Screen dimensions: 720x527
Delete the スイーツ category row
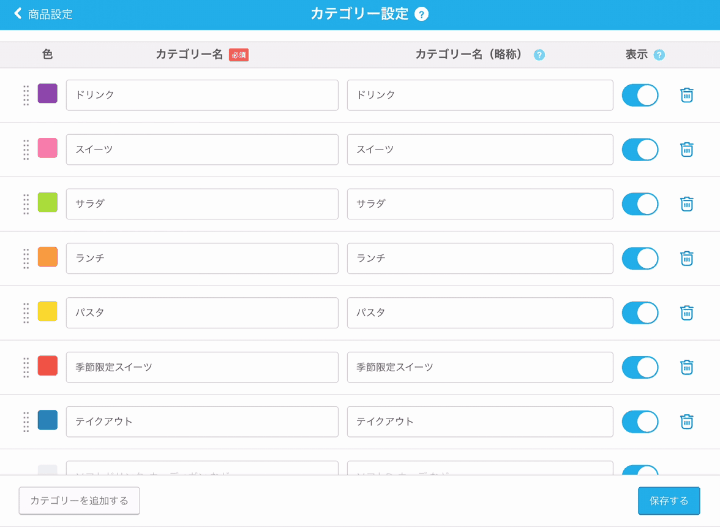(686, 149)
